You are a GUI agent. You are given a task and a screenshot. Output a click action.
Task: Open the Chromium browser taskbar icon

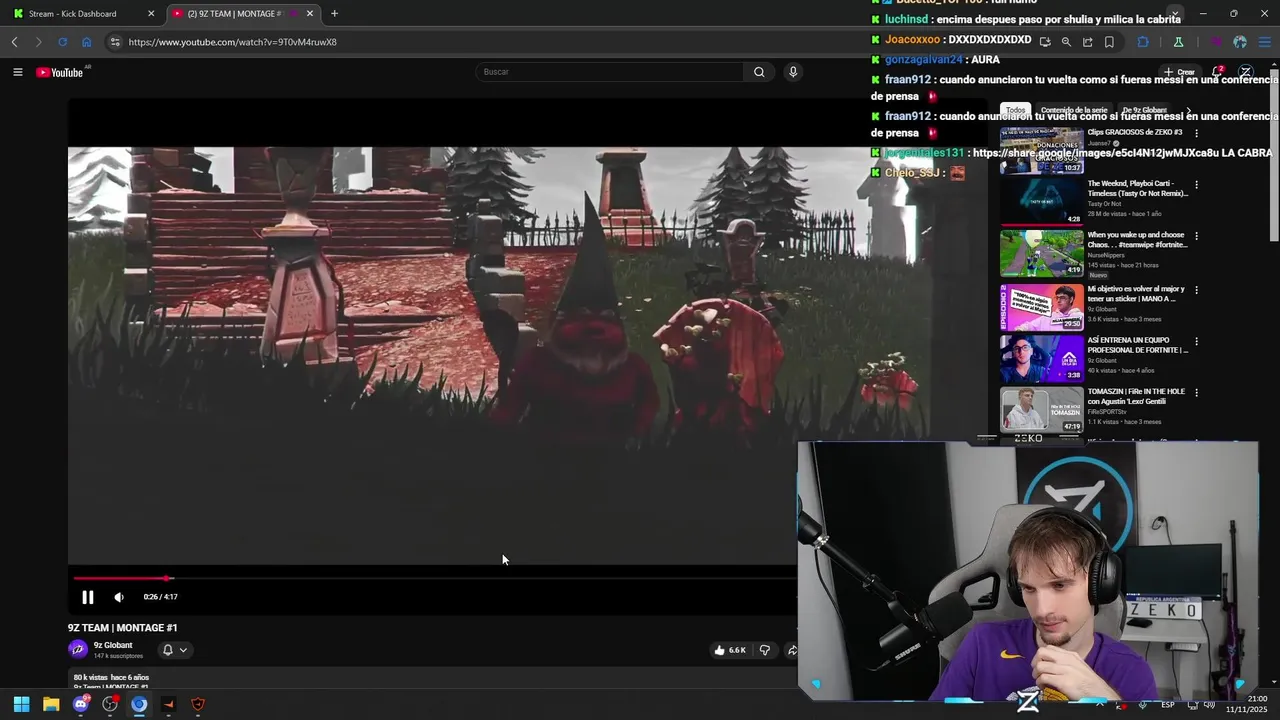[139, 704]
